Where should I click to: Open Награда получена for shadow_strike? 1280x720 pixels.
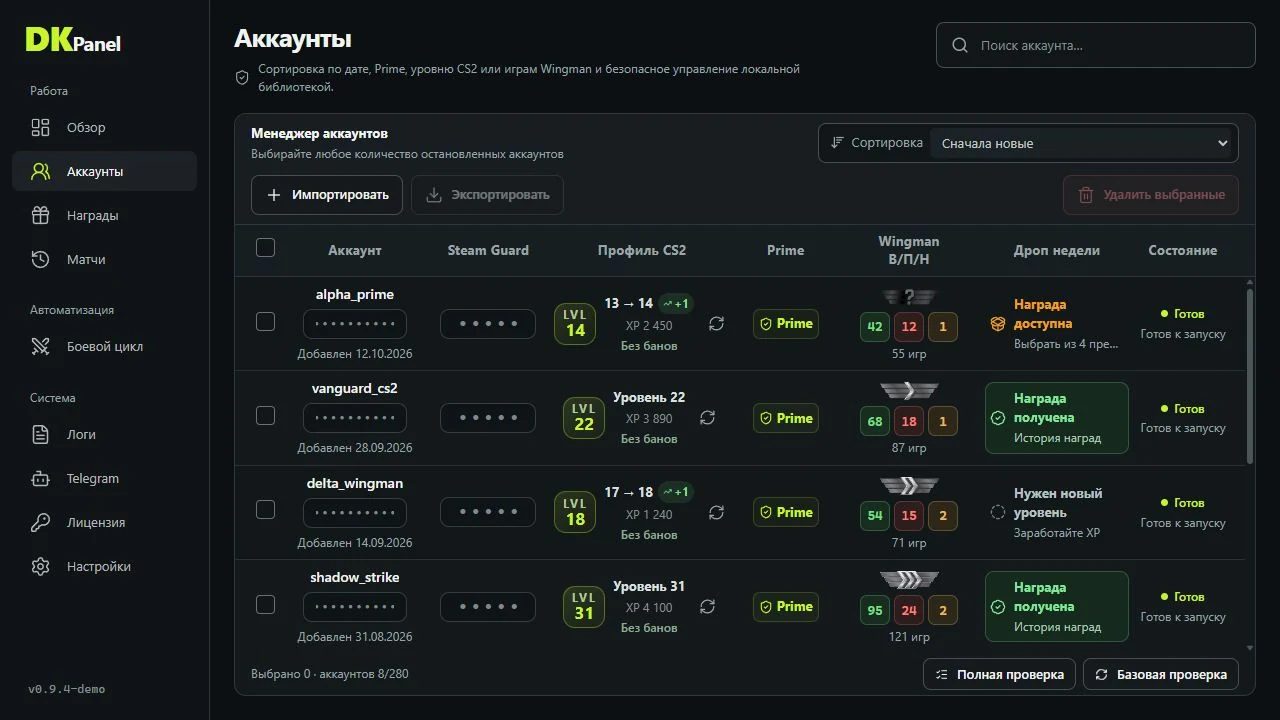coord(1057,606)
